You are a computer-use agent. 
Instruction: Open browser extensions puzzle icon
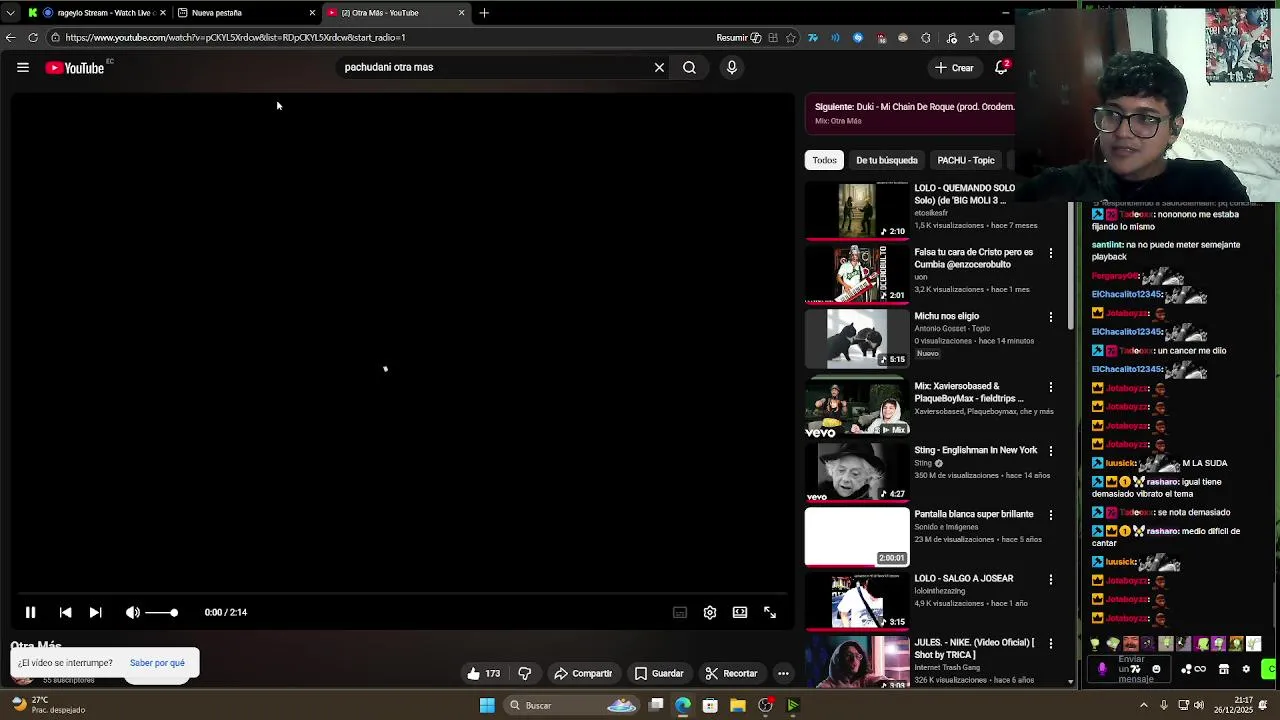tap(925, 38)
